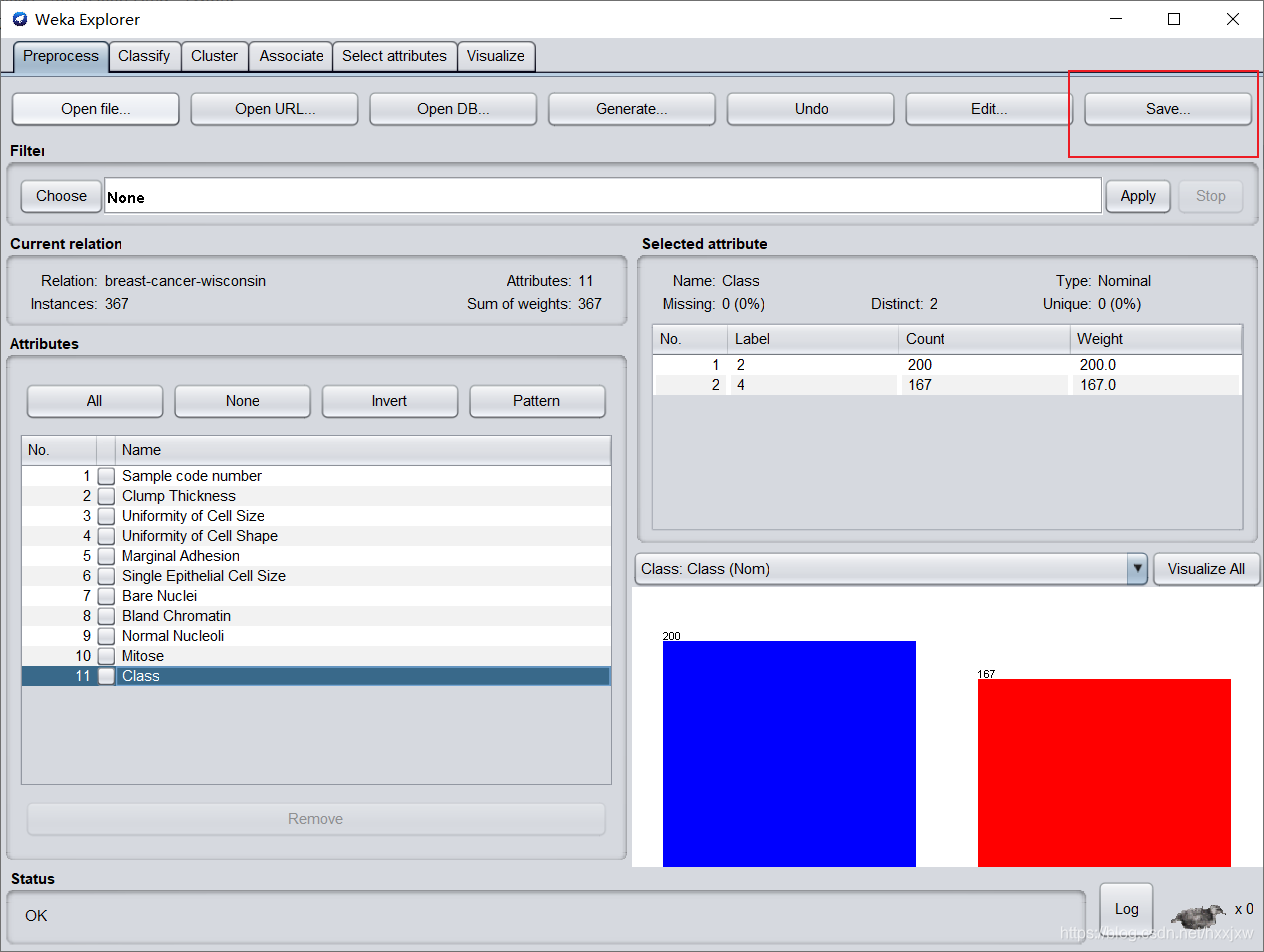
Task: Apply the selected filter
Action: click(1138, 196)
